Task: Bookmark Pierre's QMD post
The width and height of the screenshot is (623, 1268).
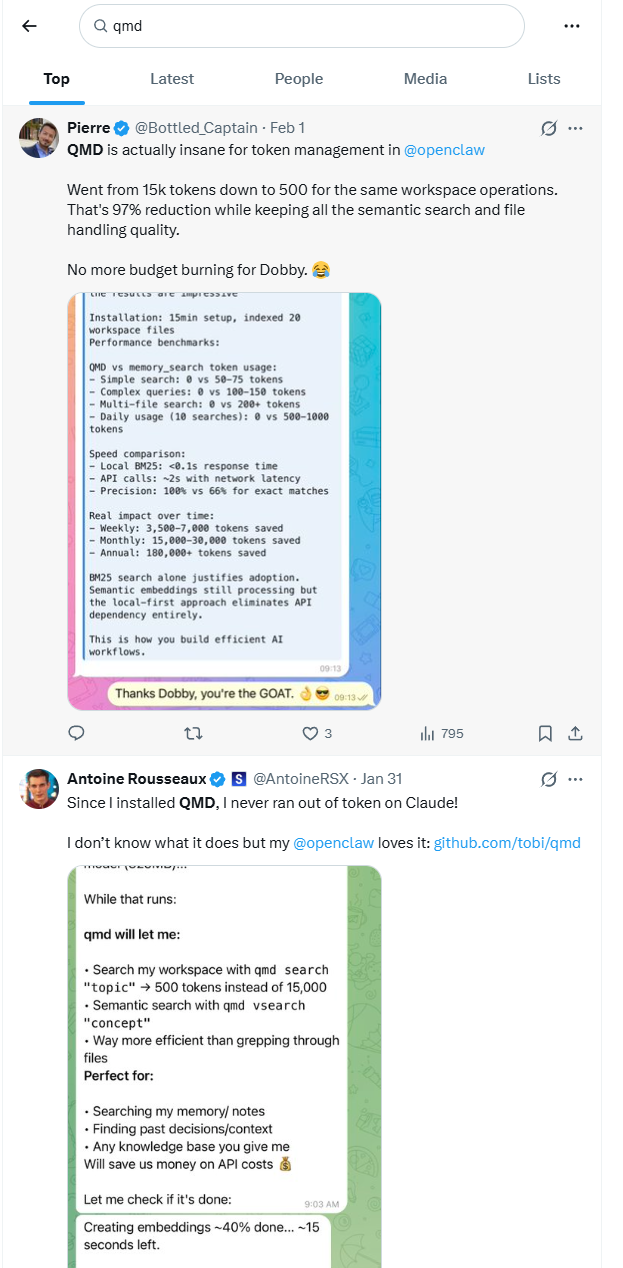Action: 545,733
